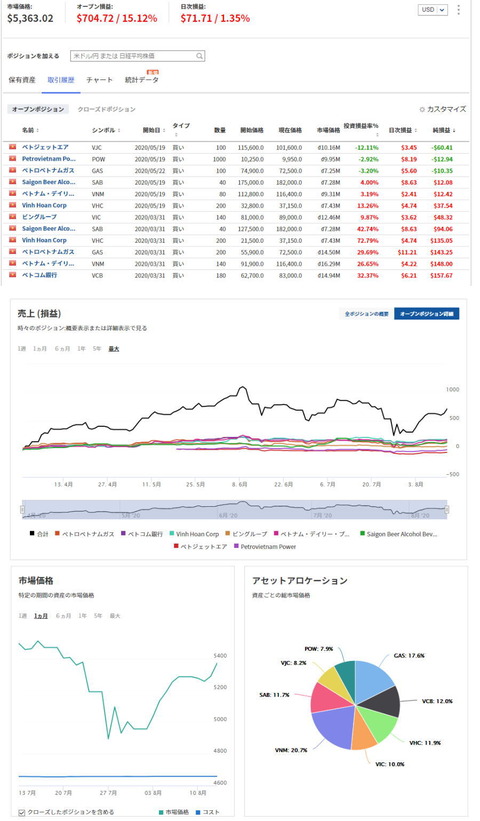
Task: Open the Petrovietnam Po... stock link
Action: 49,159
